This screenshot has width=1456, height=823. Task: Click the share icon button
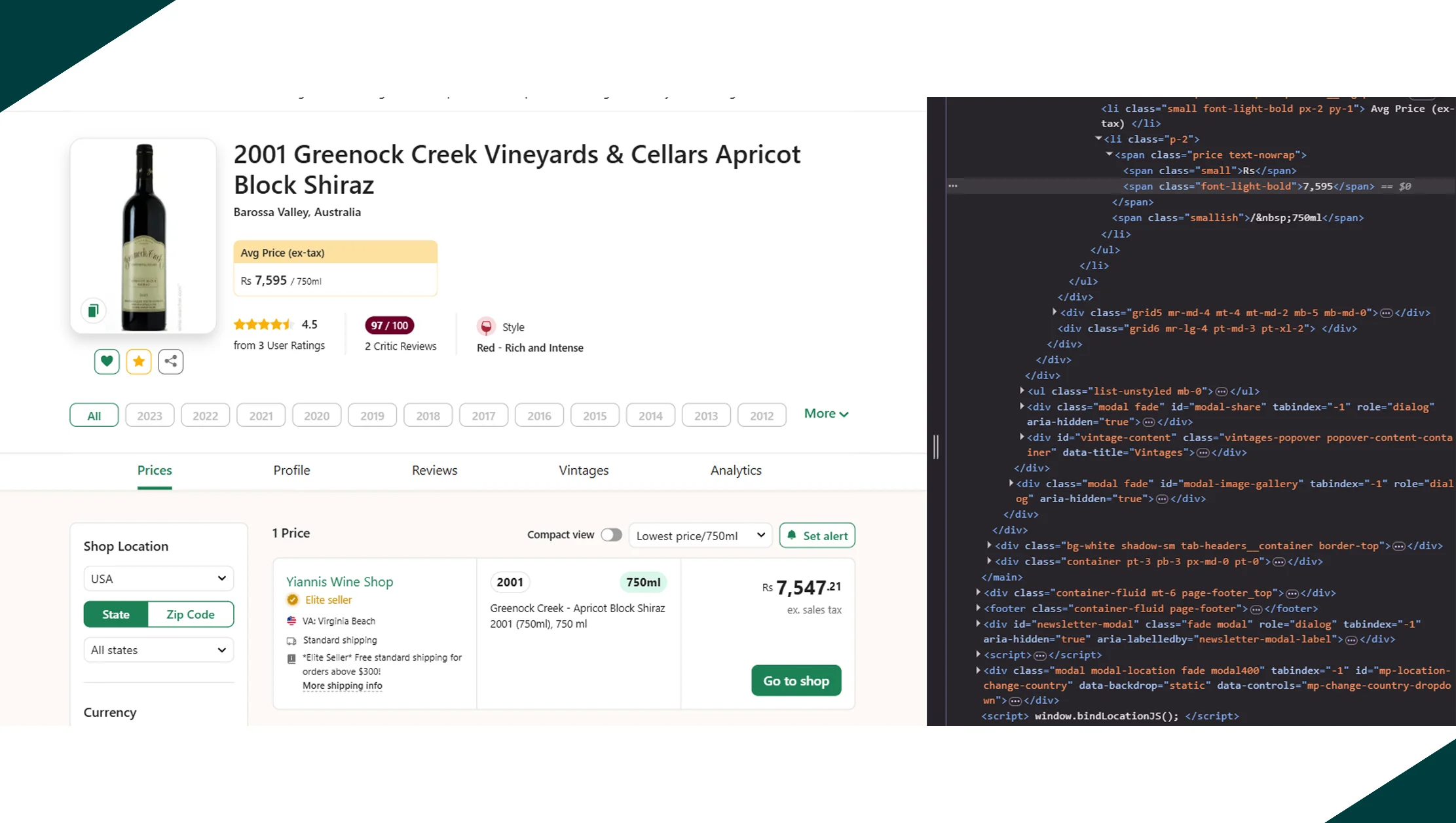tap(170, 361)
